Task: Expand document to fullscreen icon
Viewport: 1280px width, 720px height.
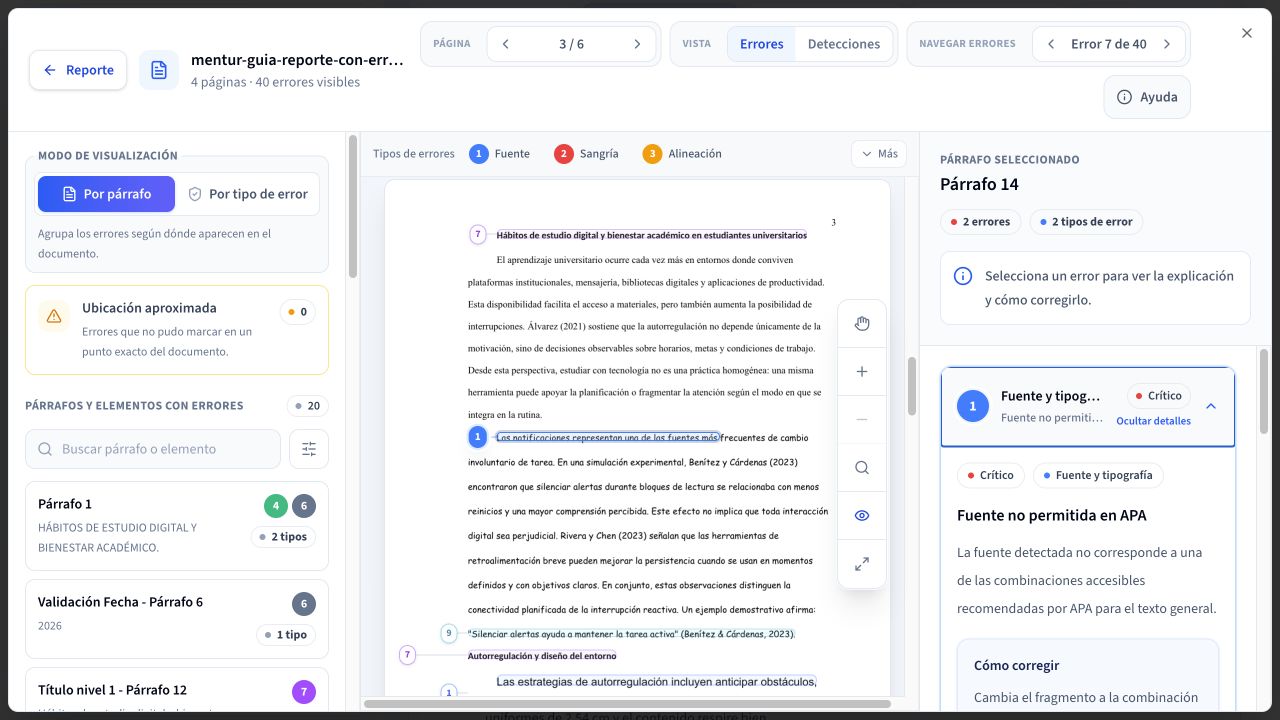Action: point(862,564)
